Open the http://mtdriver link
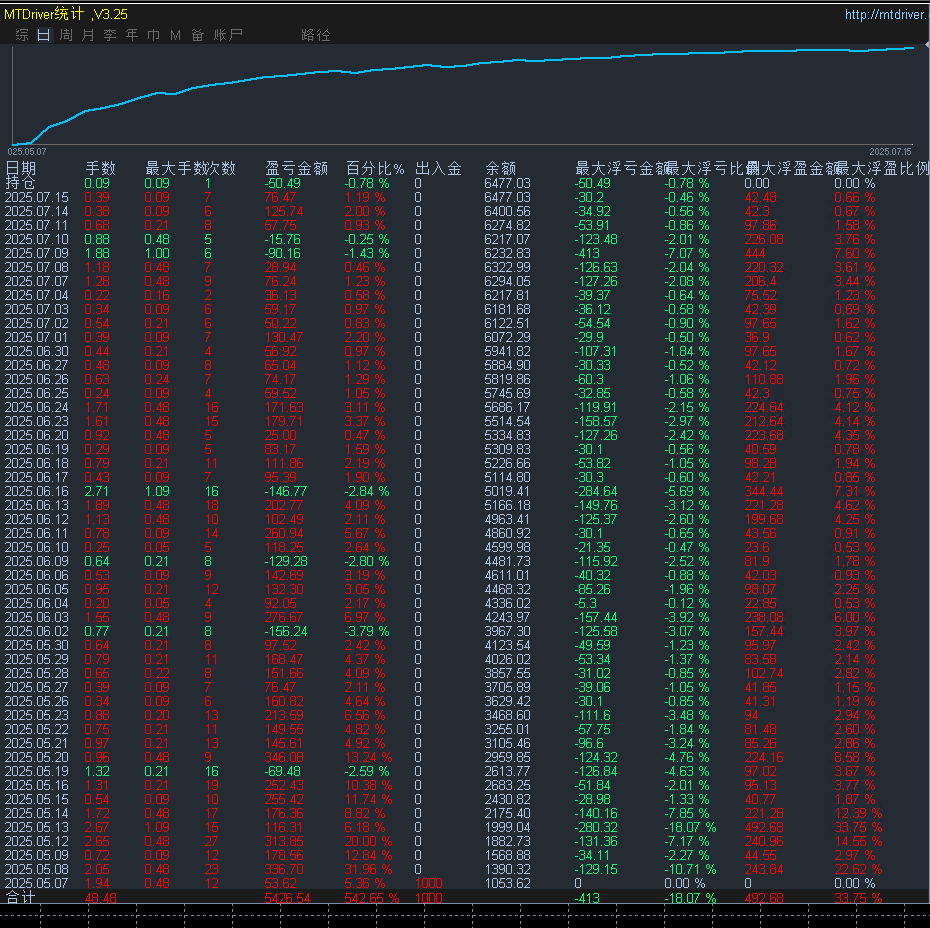The image size is (930, 928). click(886, 14)
